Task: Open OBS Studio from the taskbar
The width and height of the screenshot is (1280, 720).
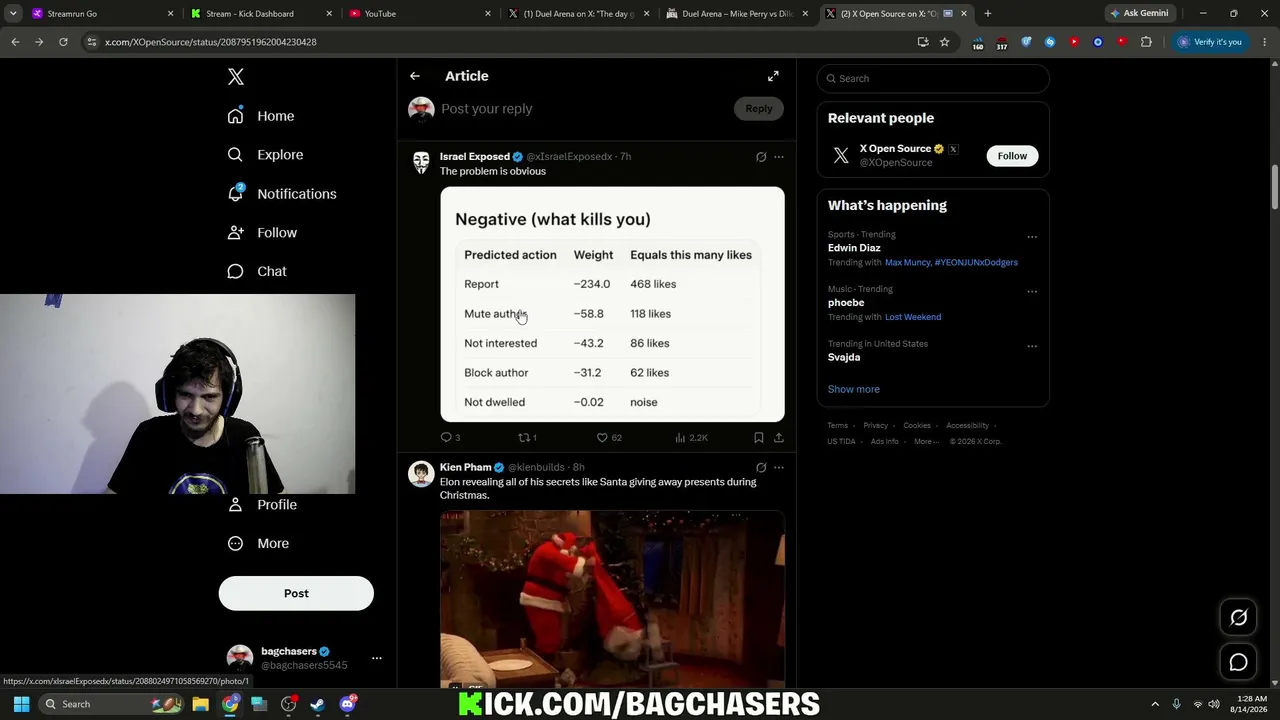Action: pos(289,704)
